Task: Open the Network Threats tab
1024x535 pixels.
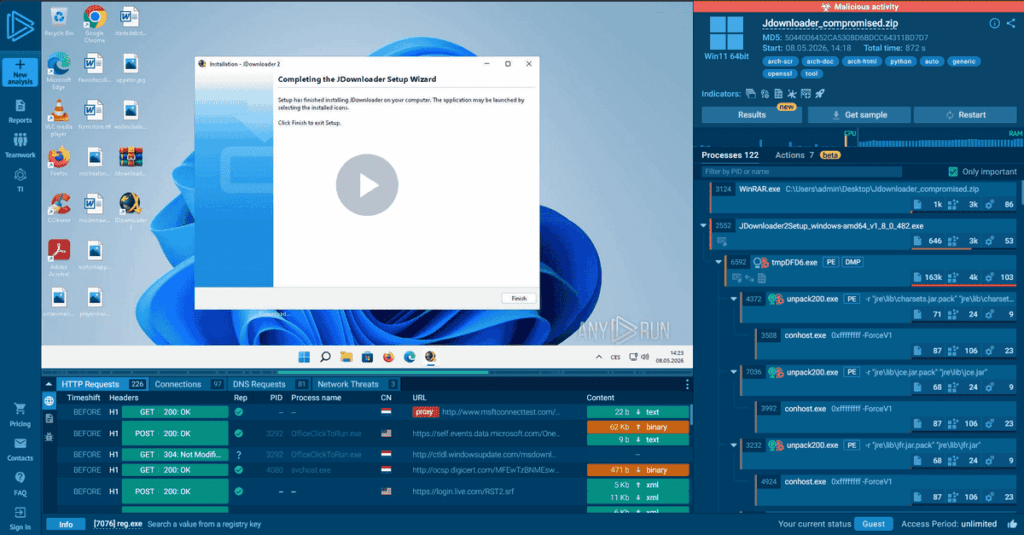Action: (357, 384)
